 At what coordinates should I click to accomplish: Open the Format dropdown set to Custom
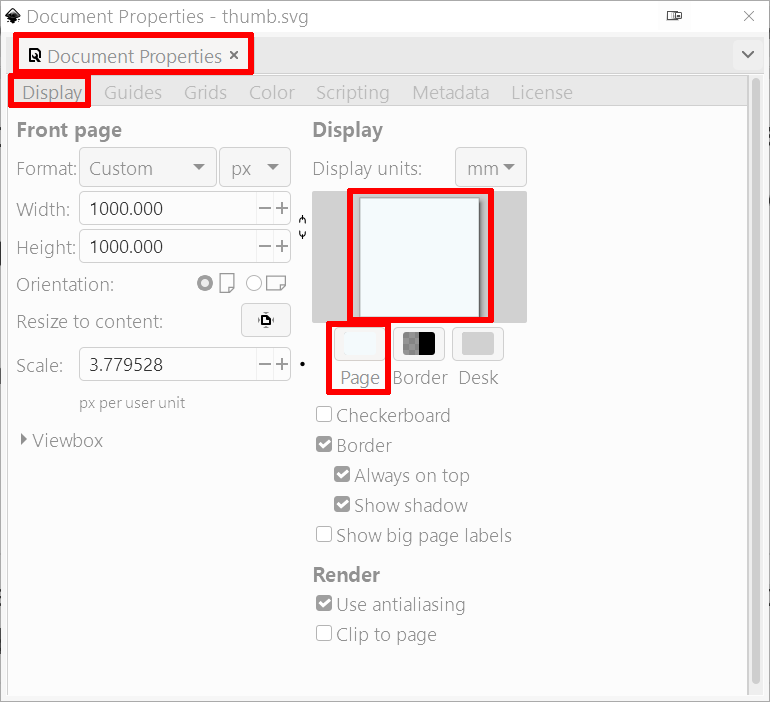[148, 167]
